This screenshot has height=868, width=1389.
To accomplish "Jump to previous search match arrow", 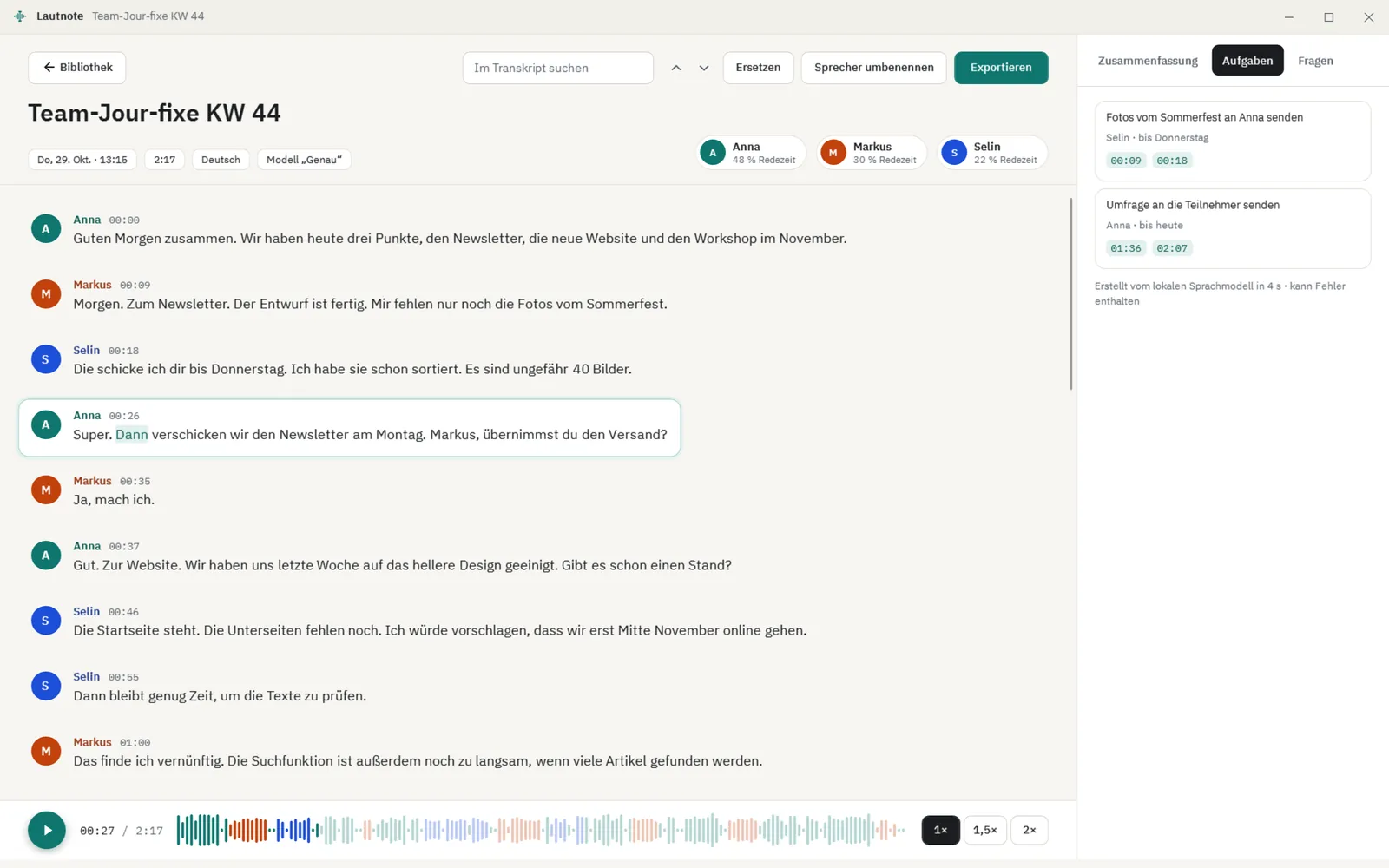I will 676,68.
